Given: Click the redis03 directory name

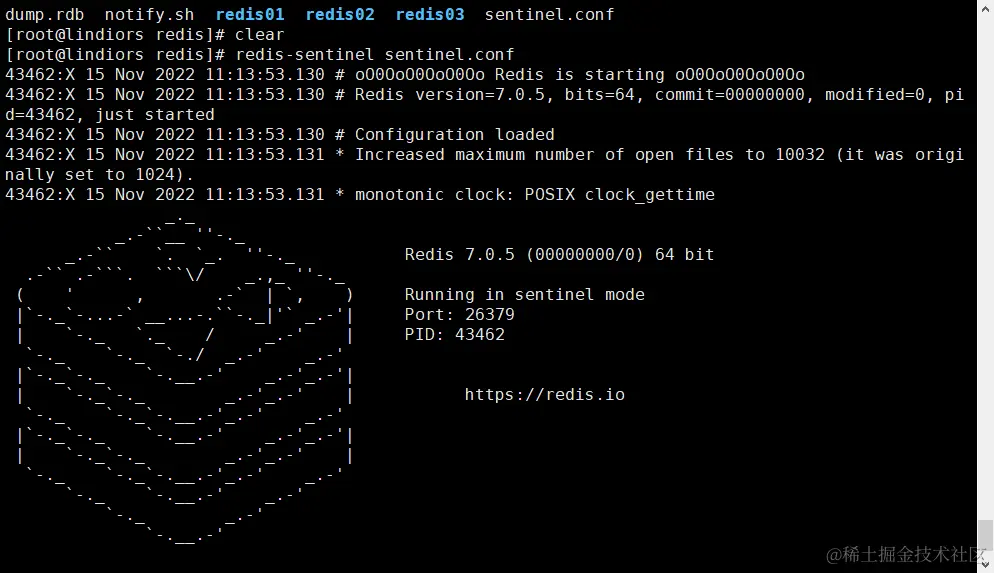Looking at the screenshot, I should [430, 15].
